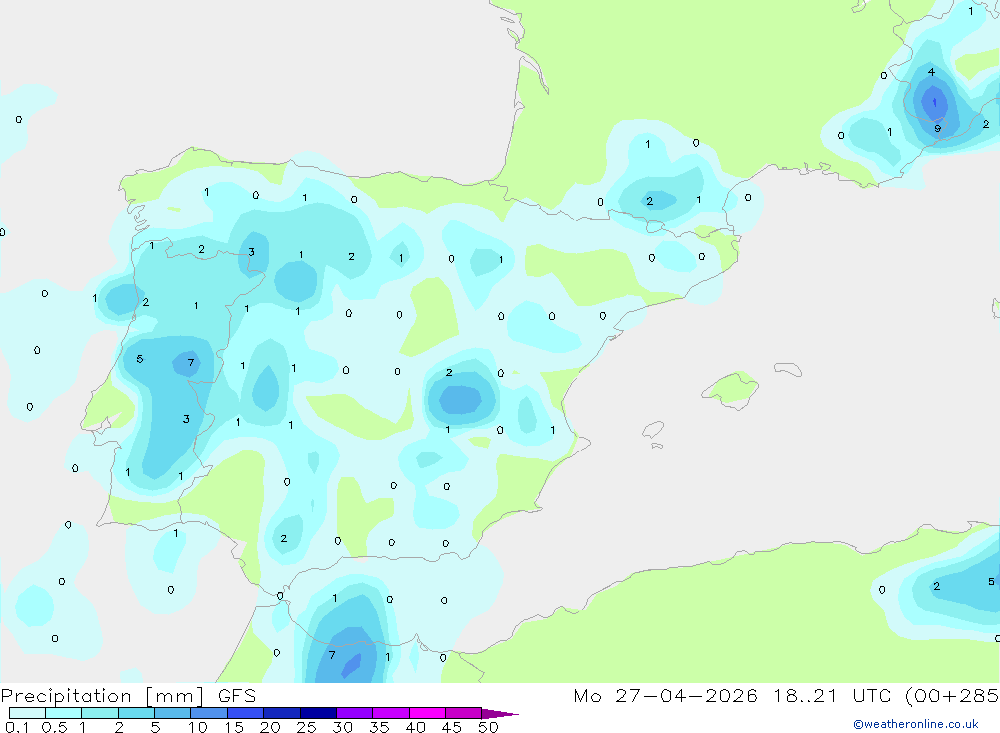Click the 0.1–0.5 mm legend color box
Screen dimensions: 1000x733
coord(27,713)
